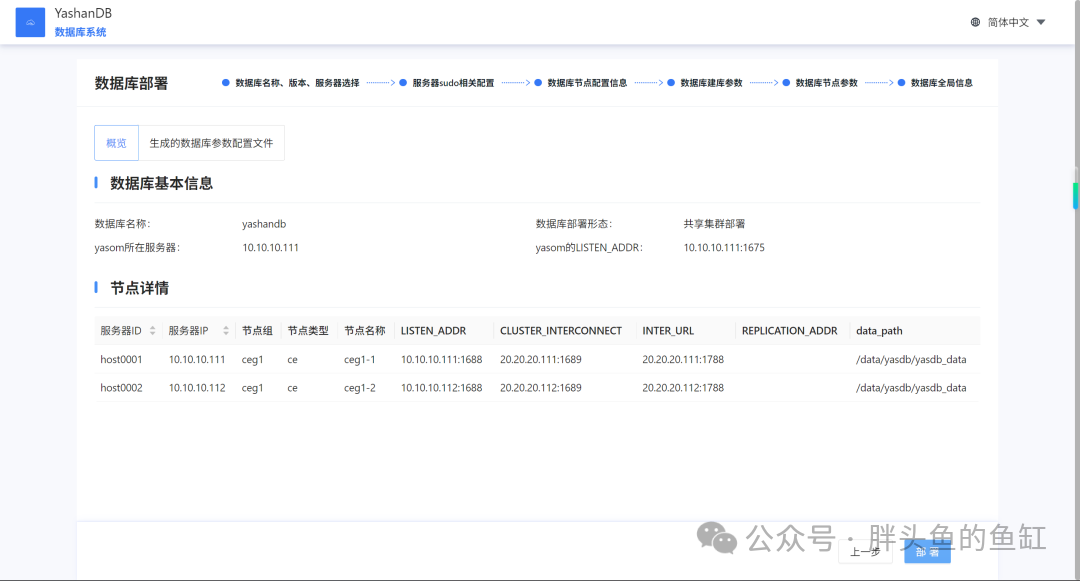Click LISTEN_ADDR value 10.10.10.111:1688
The width and height of the screenshot is (1080, 581).
pos(442,359)
